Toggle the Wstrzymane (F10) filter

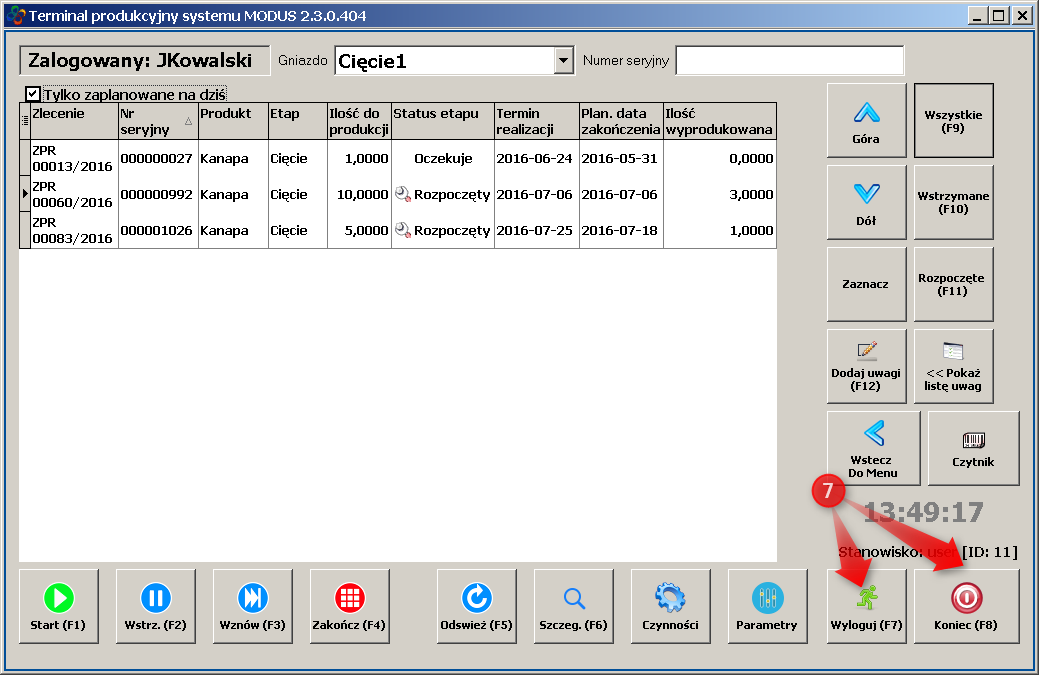(x=953, y=203)
